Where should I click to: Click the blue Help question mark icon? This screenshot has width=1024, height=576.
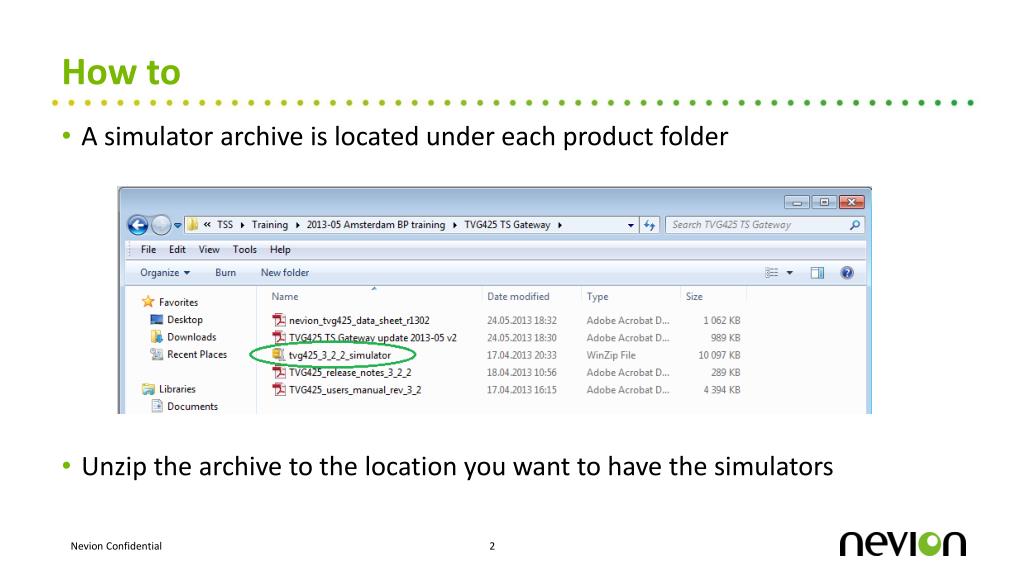click(x=847, y=272)
